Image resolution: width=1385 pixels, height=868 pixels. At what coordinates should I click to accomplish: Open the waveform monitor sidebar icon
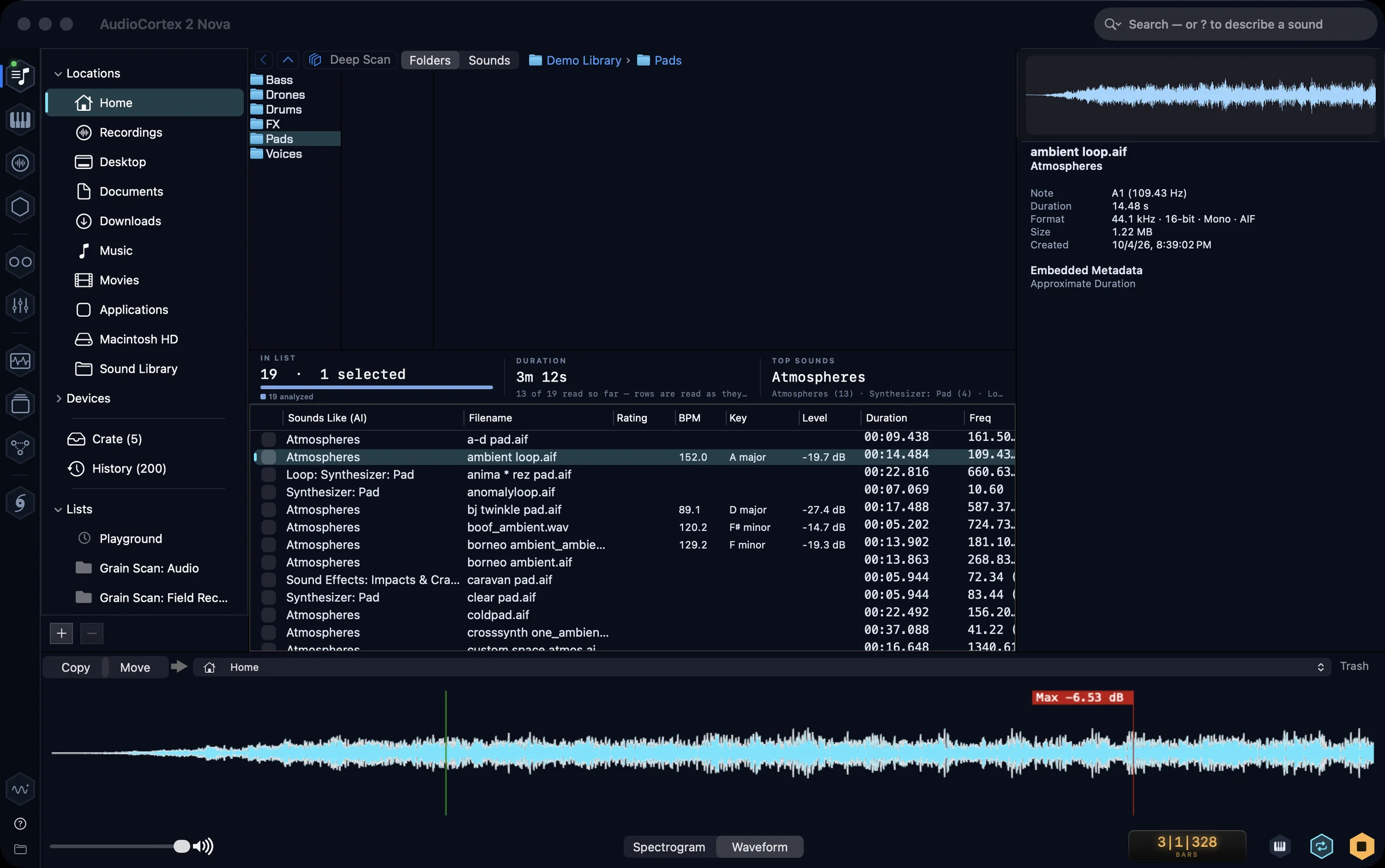pos(20,361)
